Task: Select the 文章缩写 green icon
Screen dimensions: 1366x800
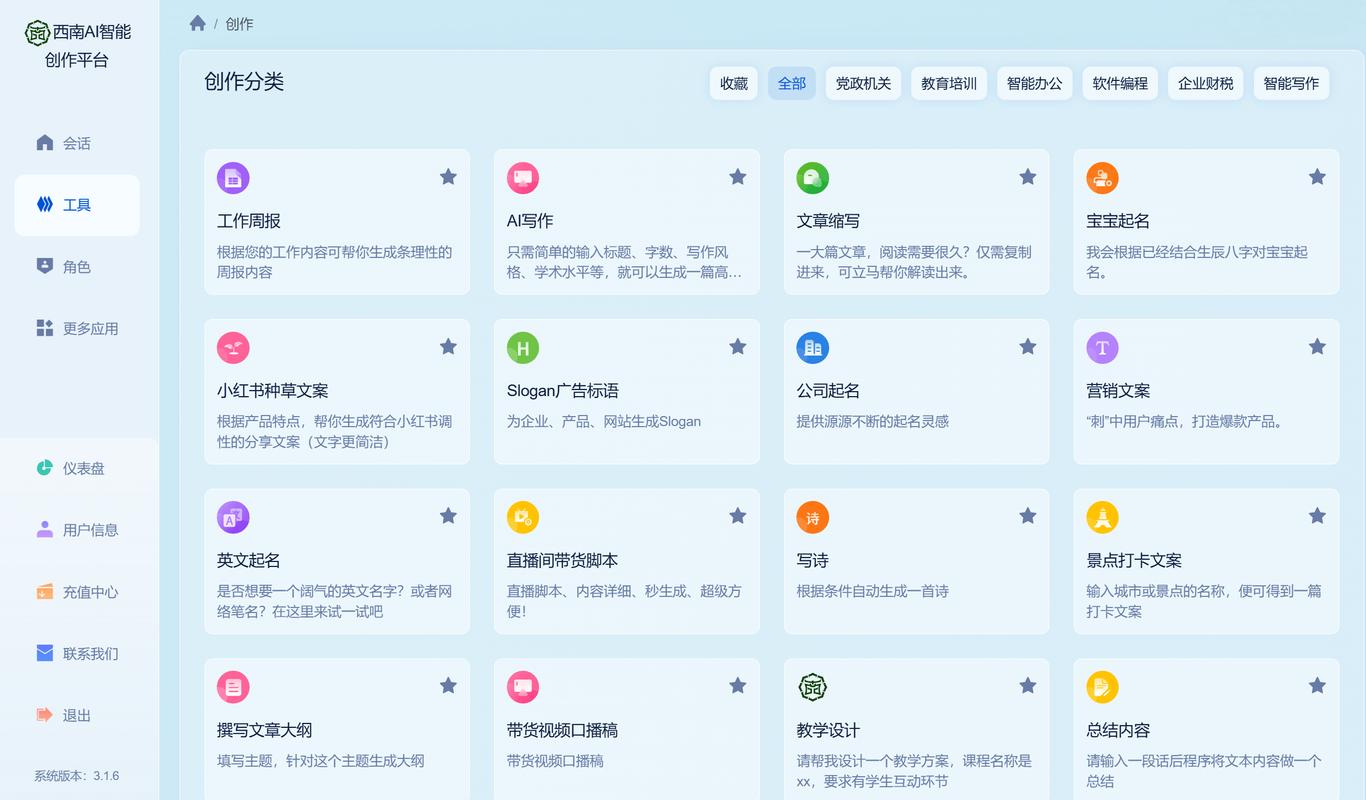Action: point(813,178)
